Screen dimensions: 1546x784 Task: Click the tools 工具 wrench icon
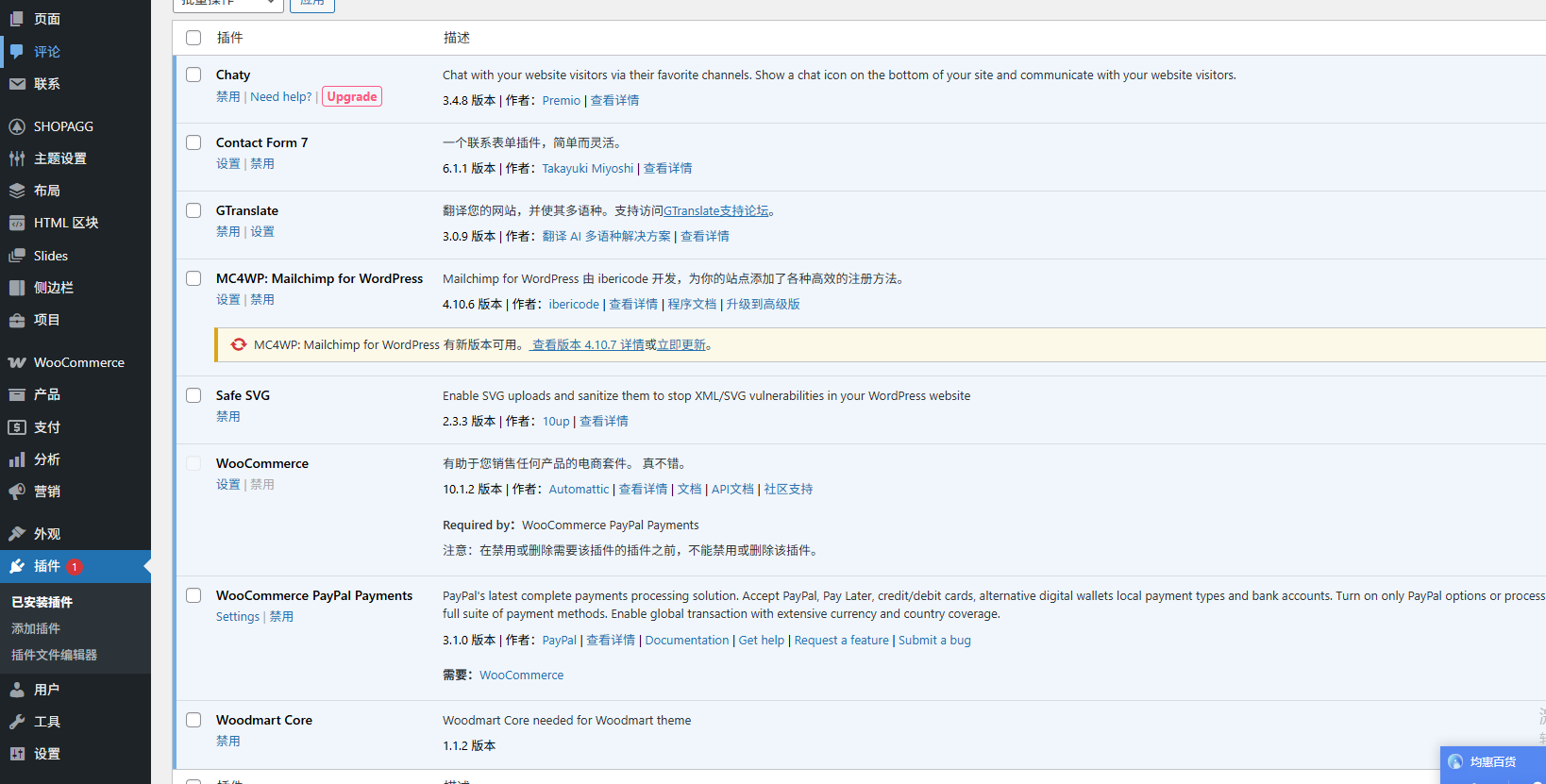point(17,722)
